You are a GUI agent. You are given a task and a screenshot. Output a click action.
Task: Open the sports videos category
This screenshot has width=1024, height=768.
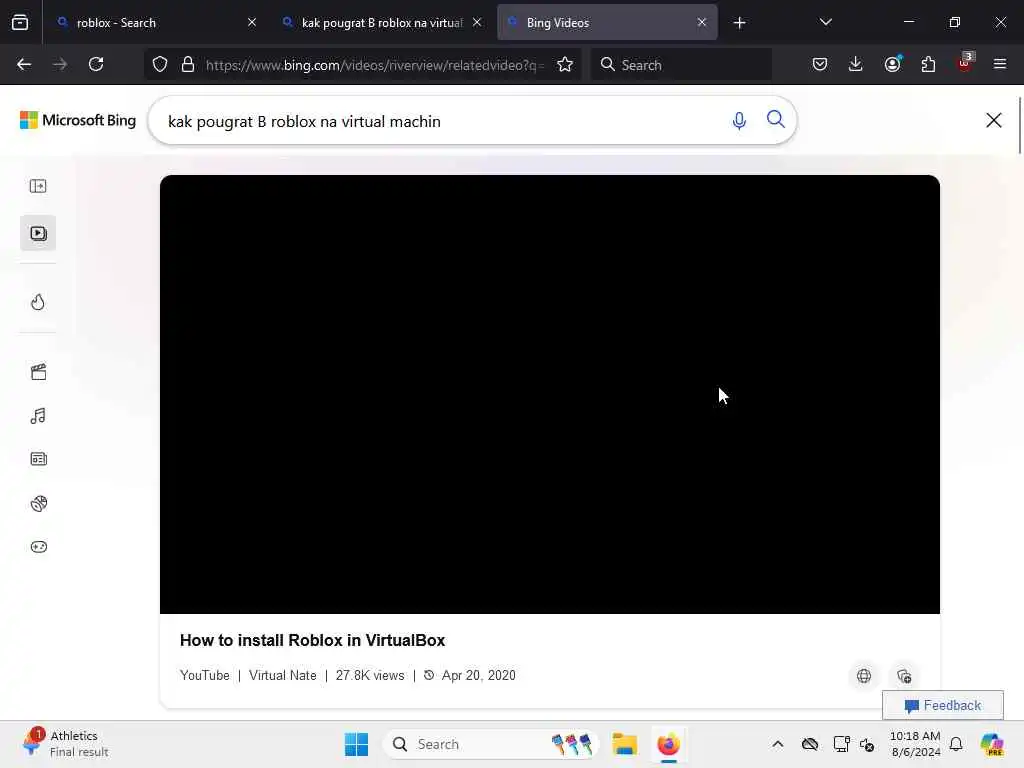coord(39,504)
